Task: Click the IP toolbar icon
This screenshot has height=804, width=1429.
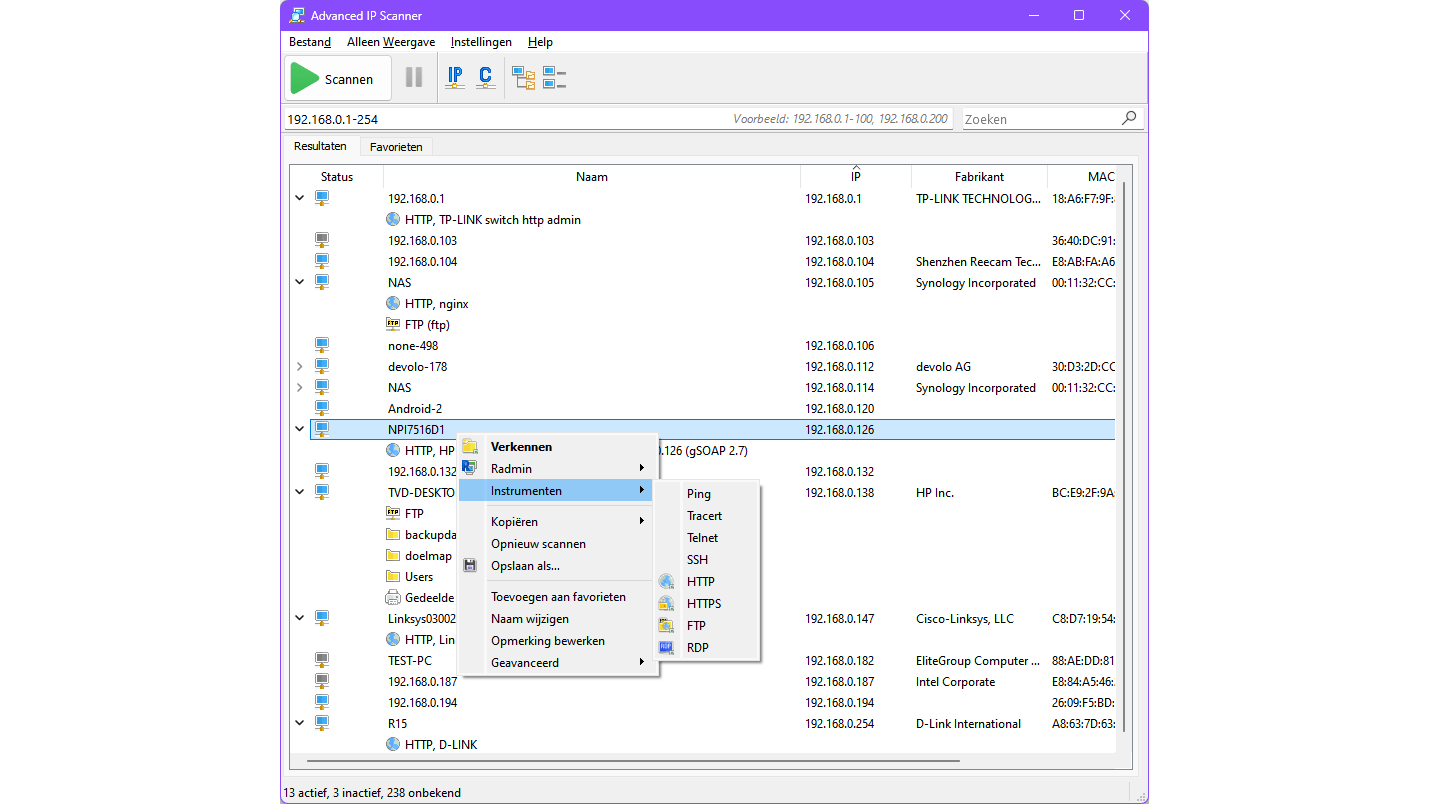Action: tap(455, 77)
